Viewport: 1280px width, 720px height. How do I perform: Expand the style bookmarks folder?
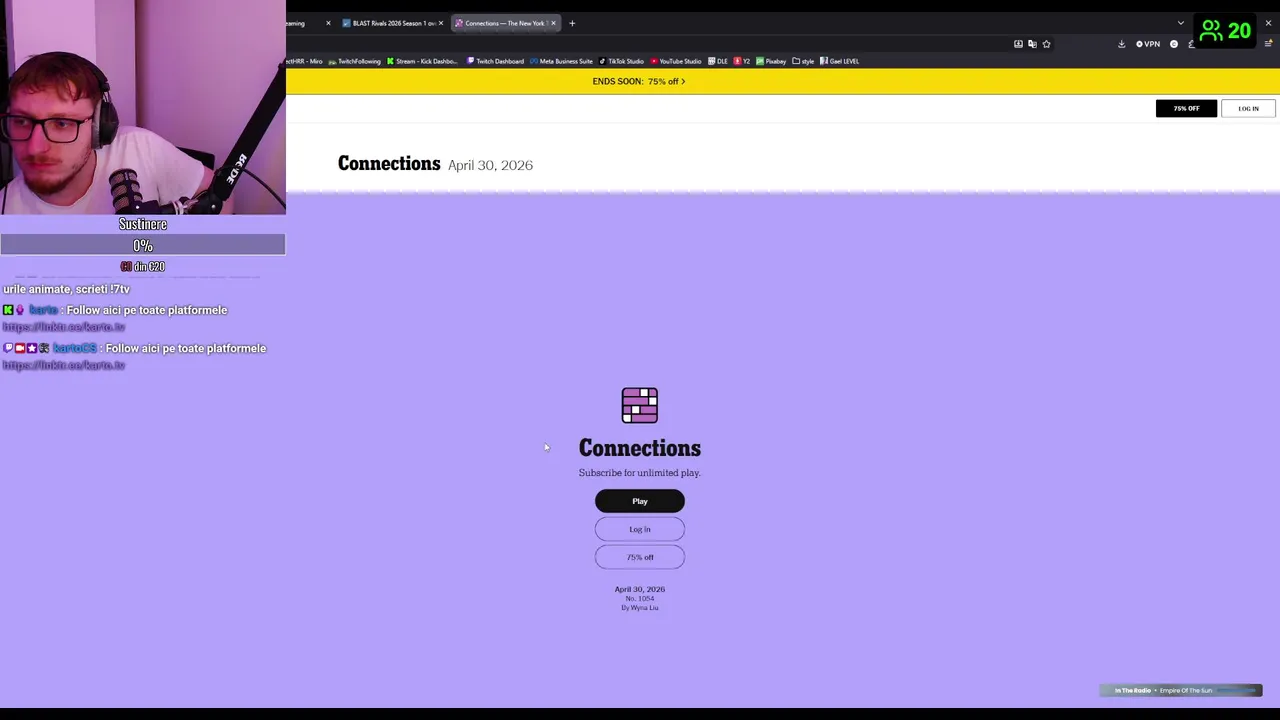click(x=803, y=61)
